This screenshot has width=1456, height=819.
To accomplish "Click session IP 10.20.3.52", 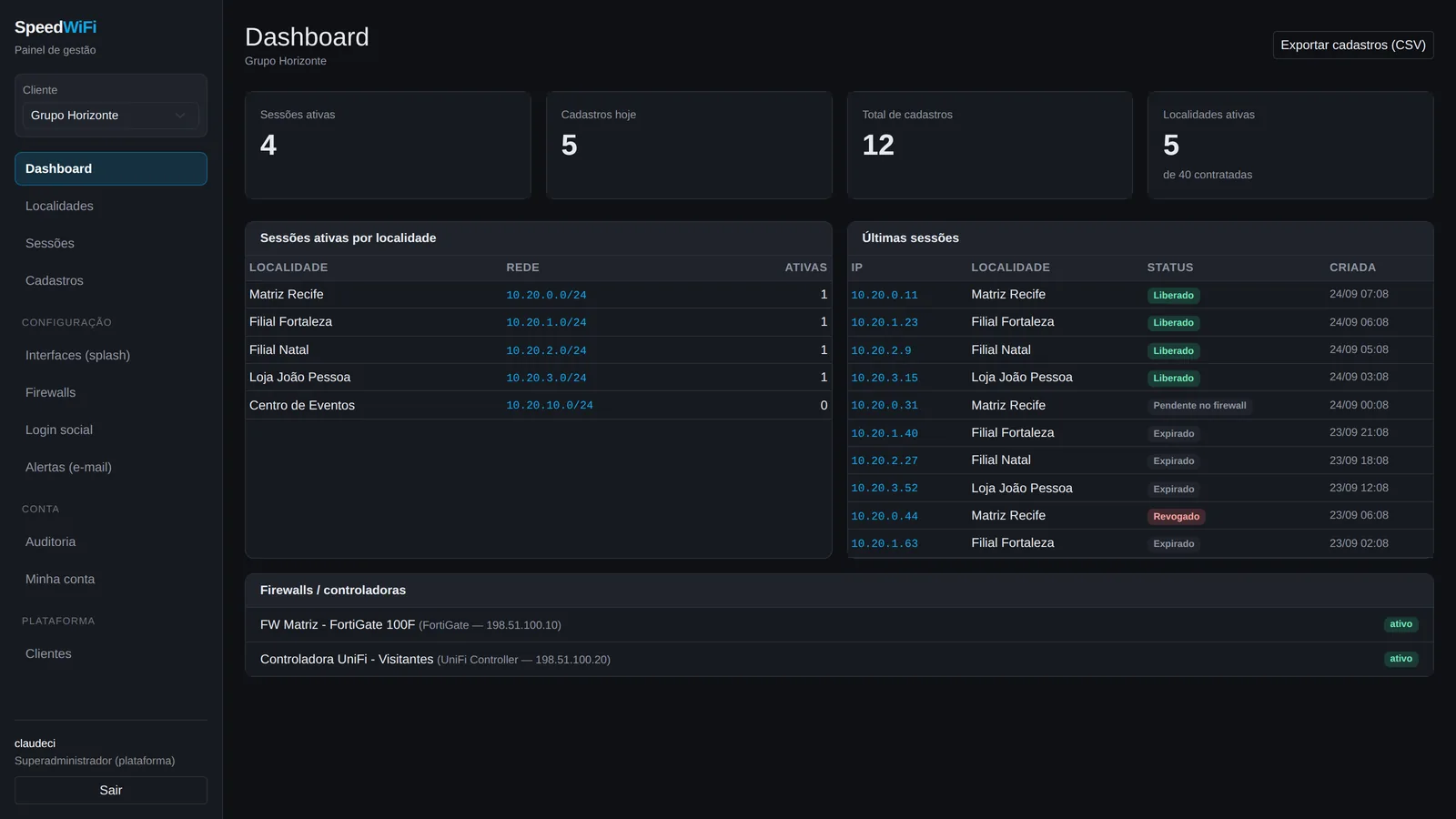I will click(885, 488).
